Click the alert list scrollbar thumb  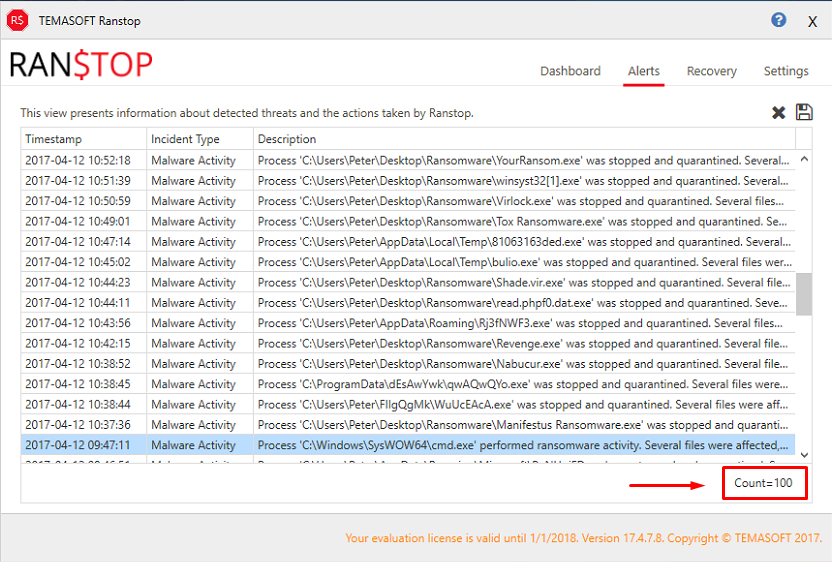[x=804, y=294]
